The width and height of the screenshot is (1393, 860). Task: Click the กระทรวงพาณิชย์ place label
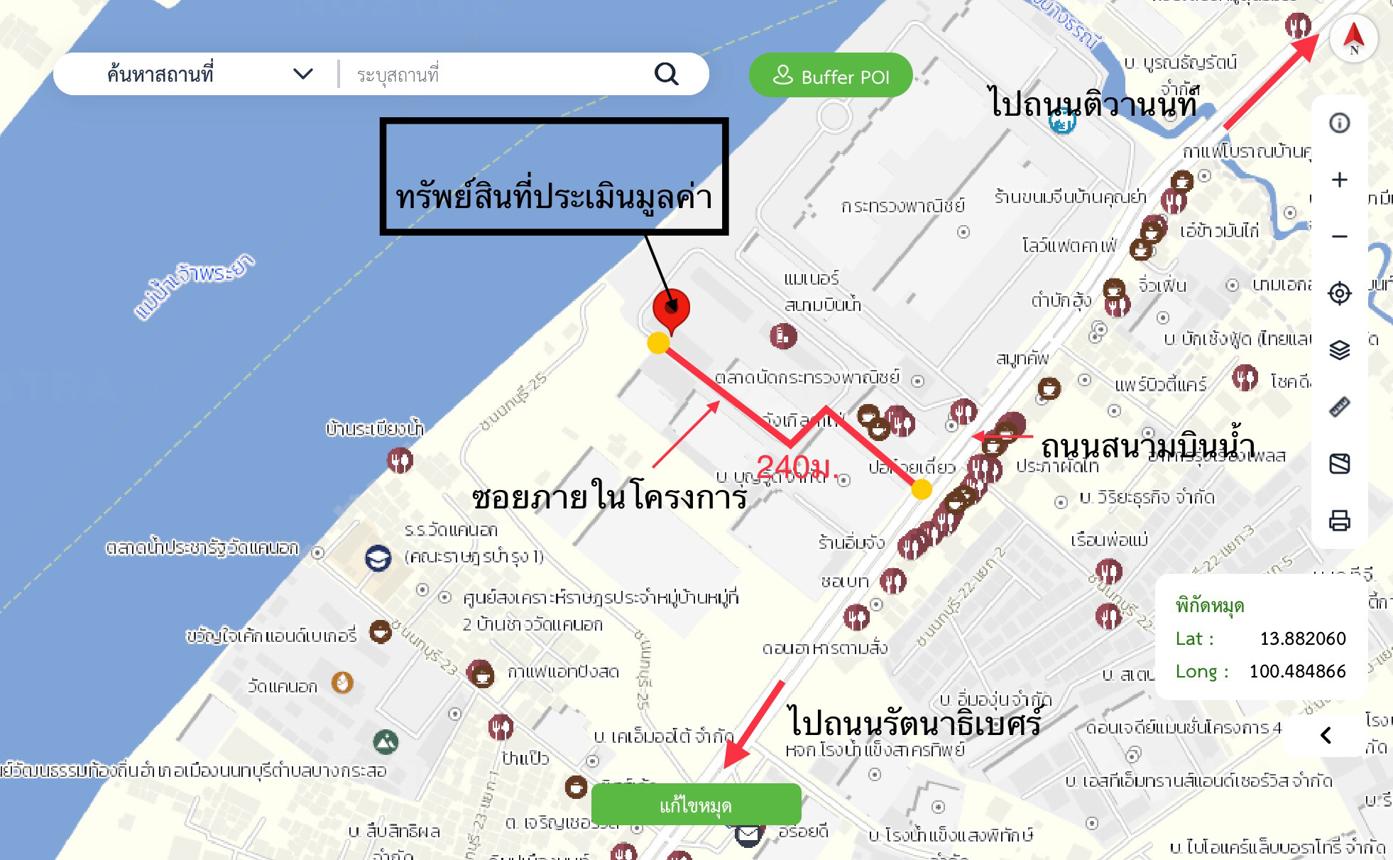(x=903, y=207)
